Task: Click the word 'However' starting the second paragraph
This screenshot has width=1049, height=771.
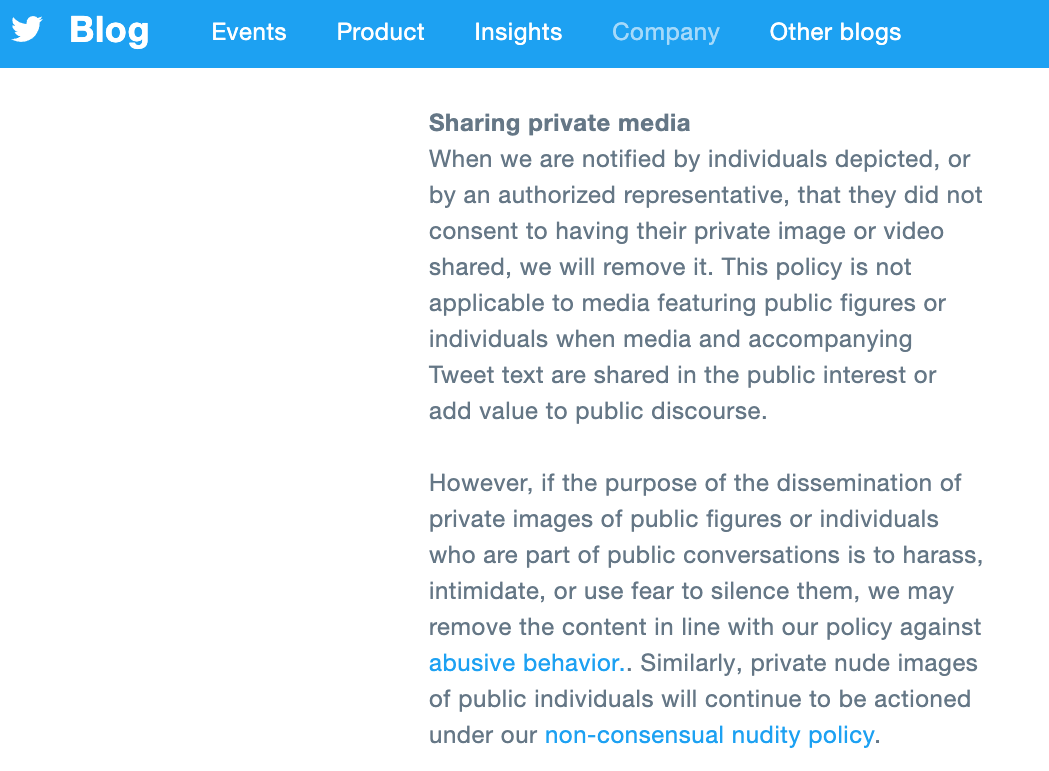Action: pos(479,483)
